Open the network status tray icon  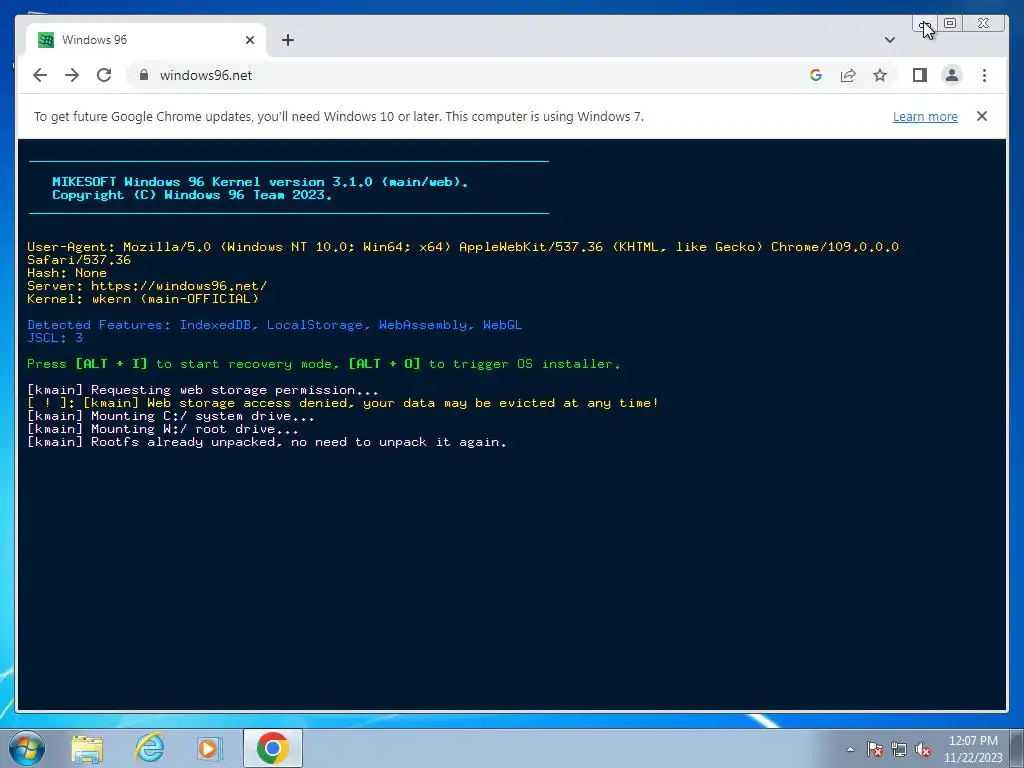(899, 749)
